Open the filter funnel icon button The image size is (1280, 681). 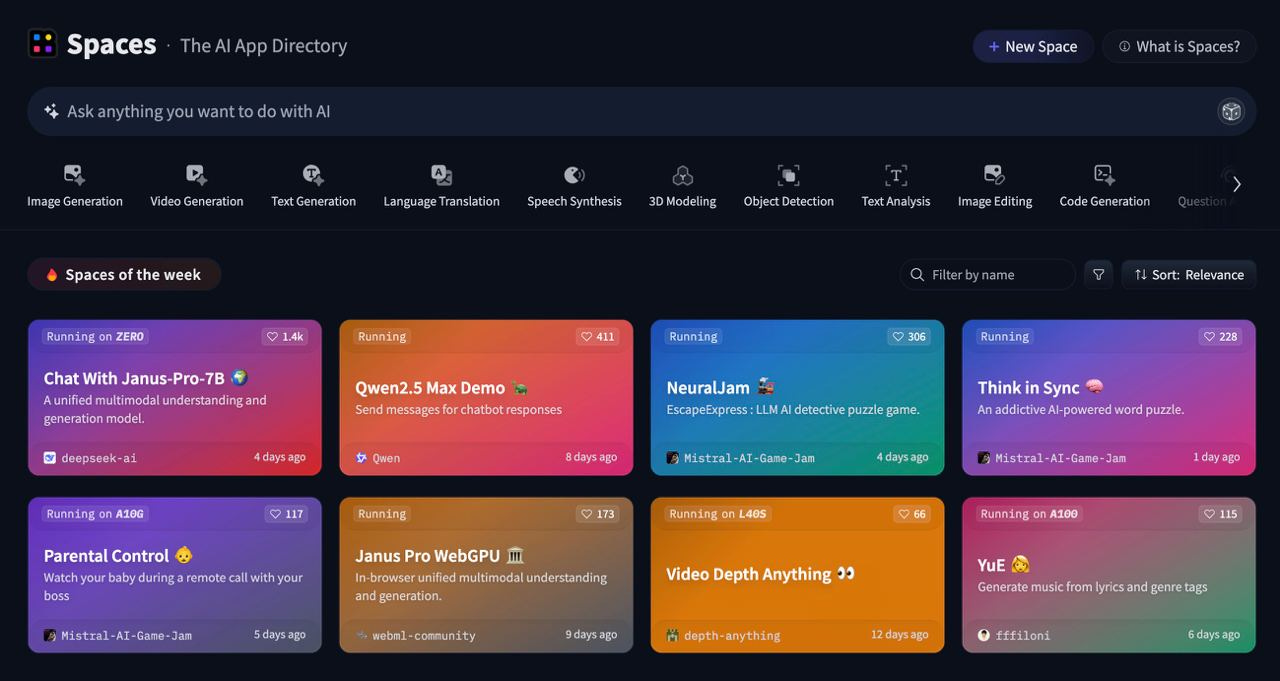tap(1098, 274)
